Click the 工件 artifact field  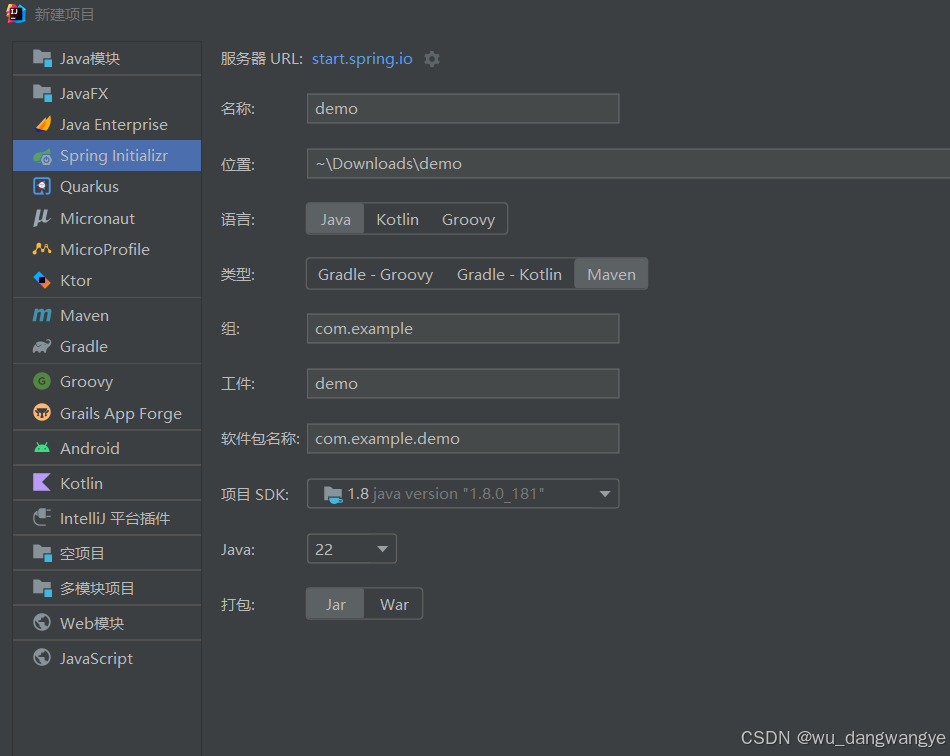[463, 383]
